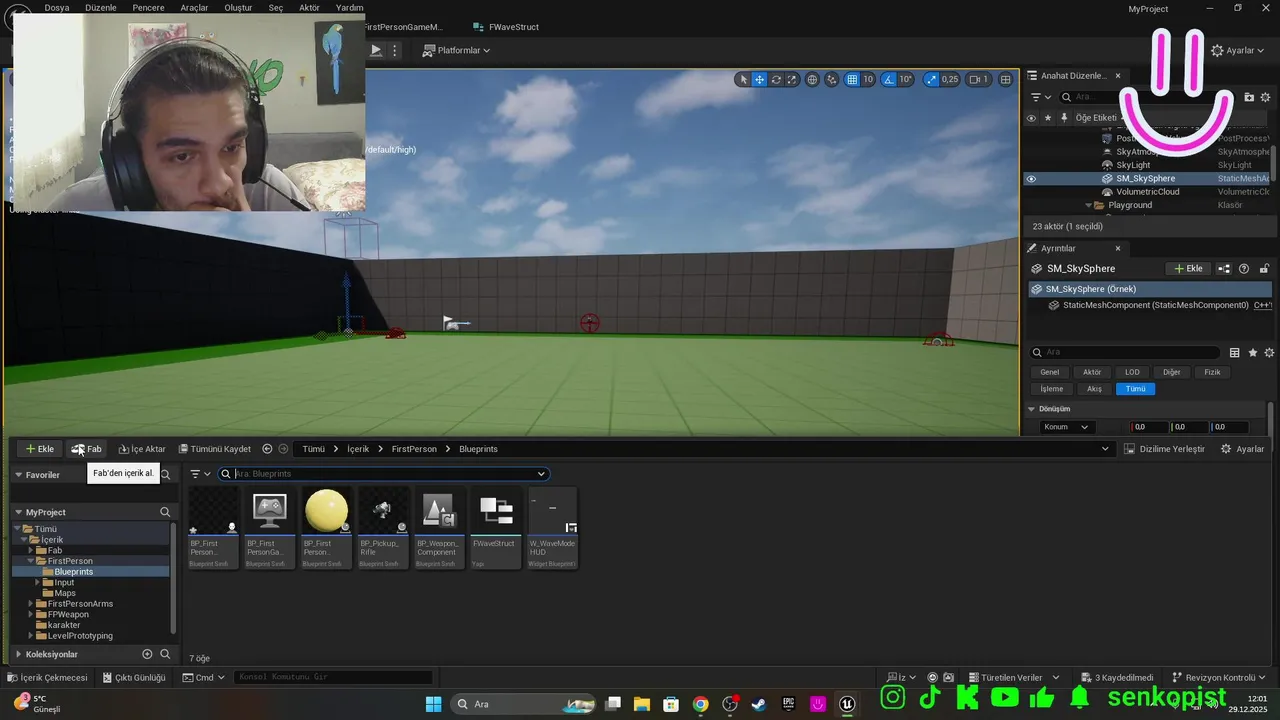Click İçe Aktar import button
Image resolution: width=1280 pixels, height=720 pixels.
point(142,449)
